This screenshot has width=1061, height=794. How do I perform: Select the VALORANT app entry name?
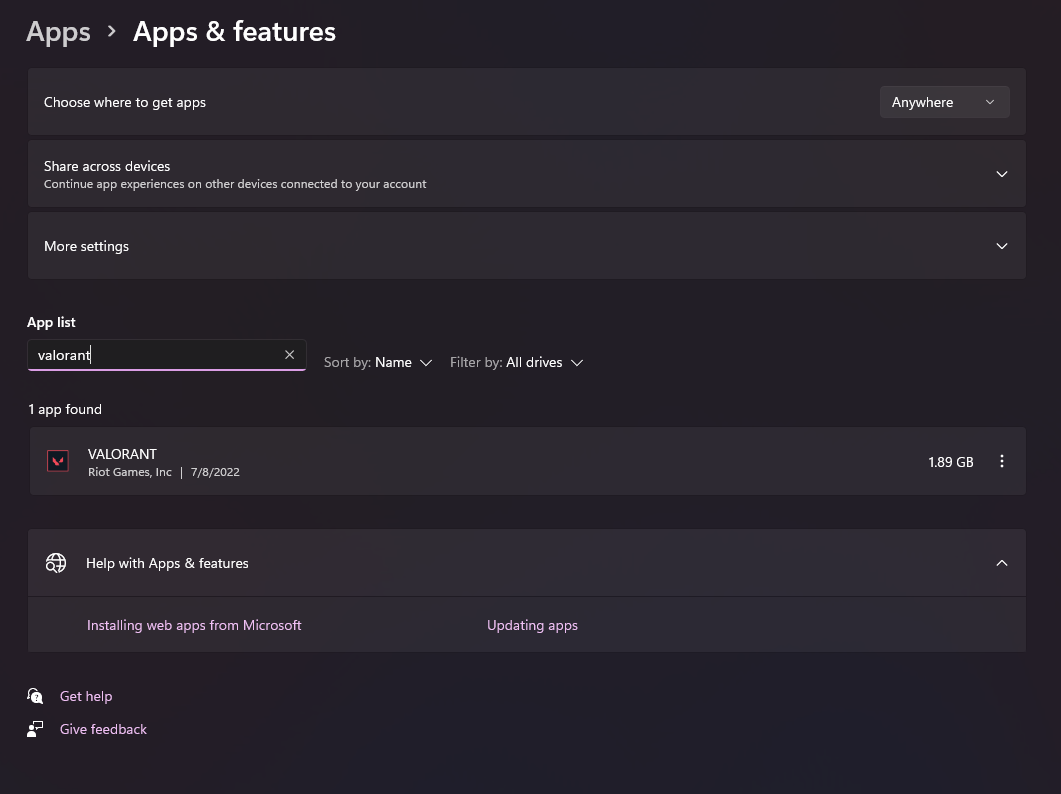point(122,454)
